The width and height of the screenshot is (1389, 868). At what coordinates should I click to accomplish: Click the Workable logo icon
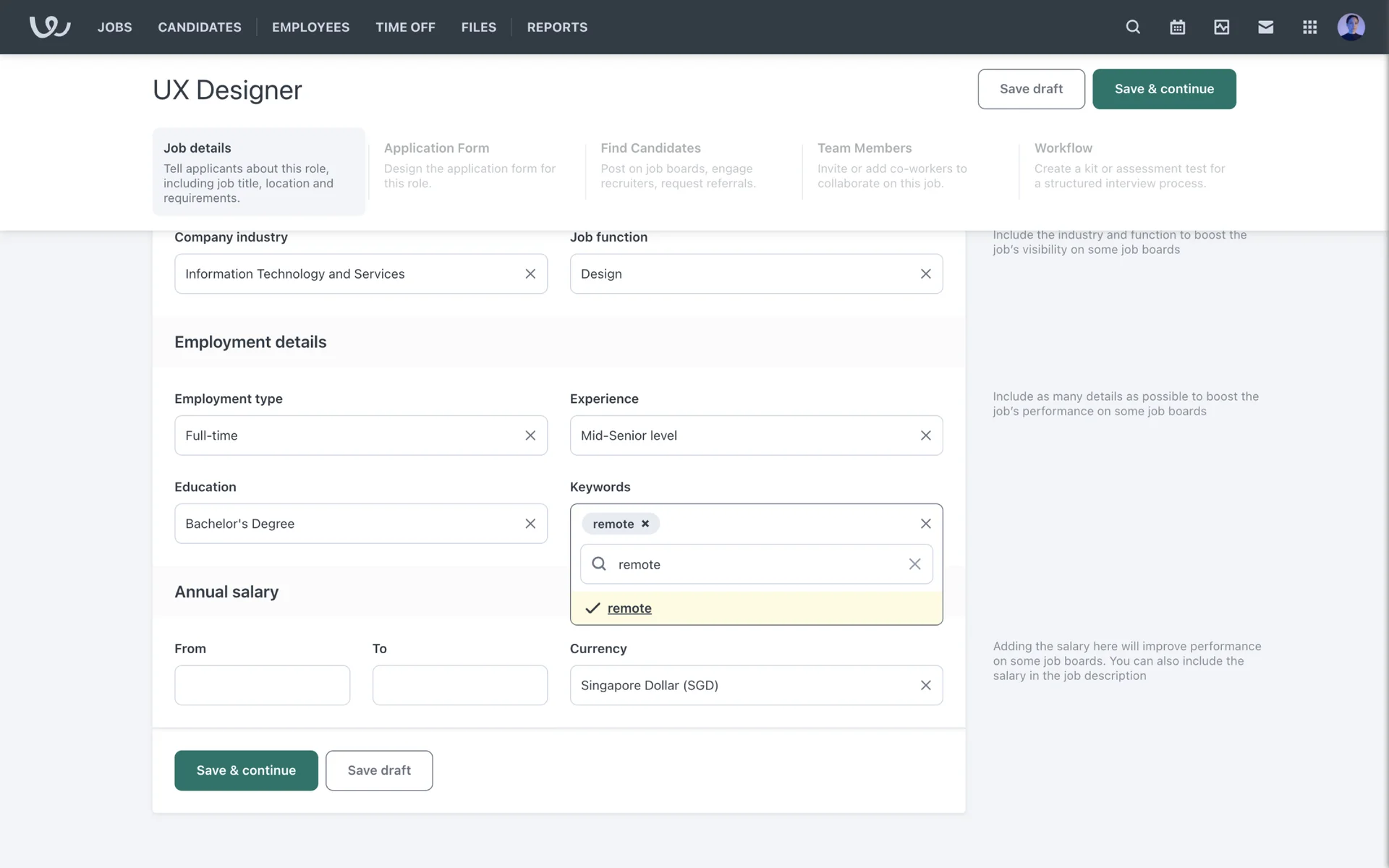point(49,27)
